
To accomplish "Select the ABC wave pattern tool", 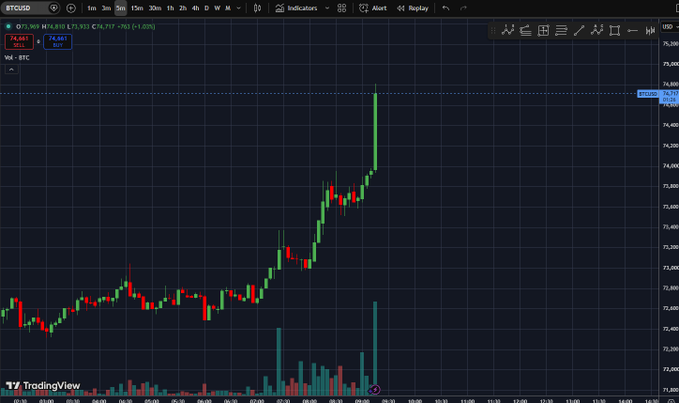I will point(596,30).
